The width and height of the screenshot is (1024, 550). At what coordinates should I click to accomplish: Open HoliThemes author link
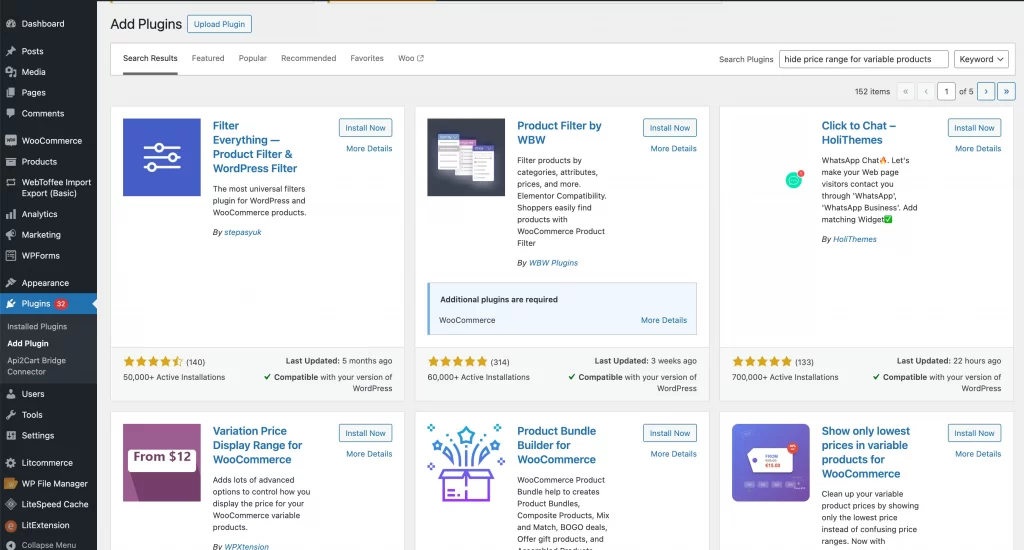pyautogui.click(x=855, y=239)
